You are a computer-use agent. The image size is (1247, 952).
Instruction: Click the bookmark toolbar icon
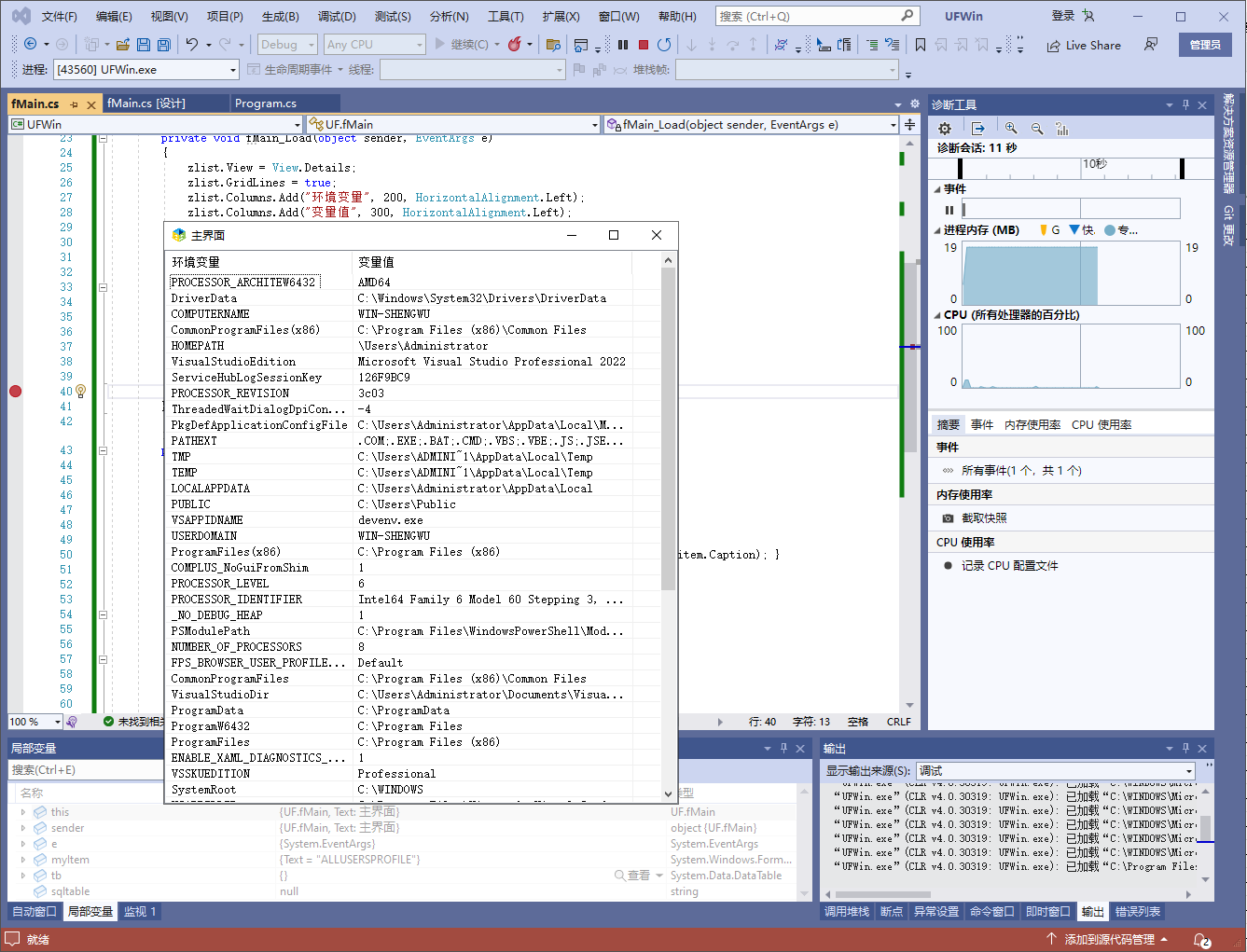coord(921,44)
